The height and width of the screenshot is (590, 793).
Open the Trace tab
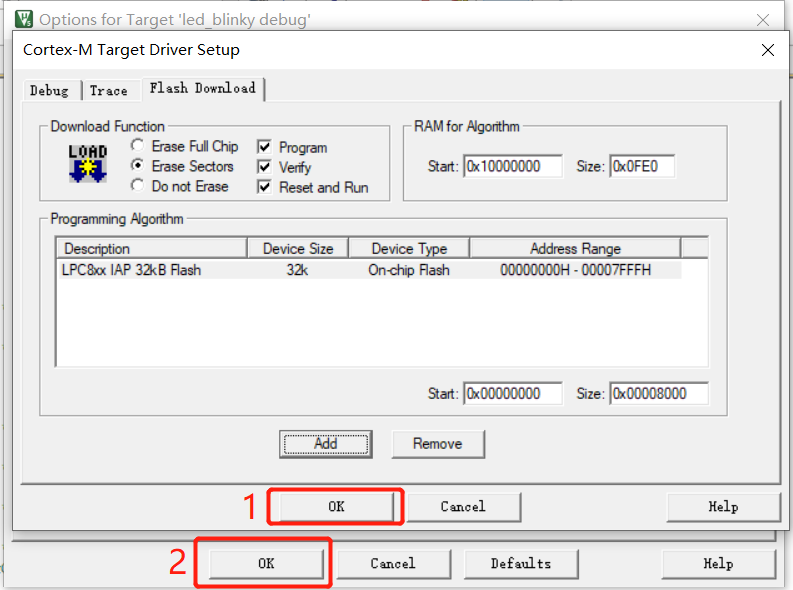108,90
